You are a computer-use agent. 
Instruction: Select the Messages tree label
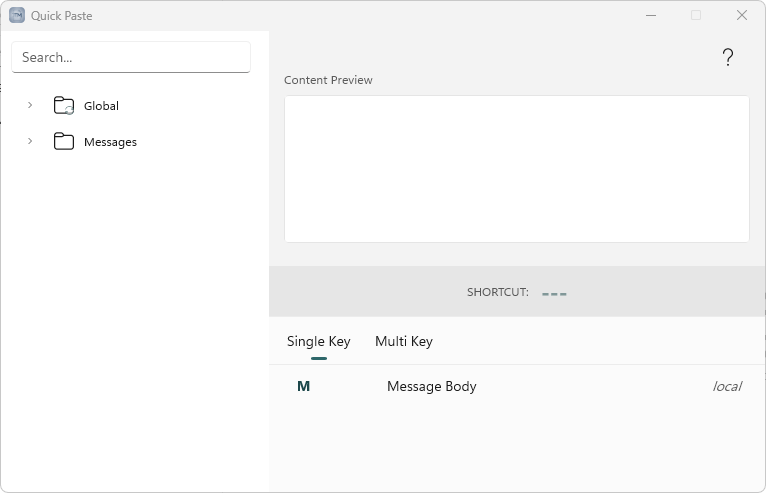[110, 142]
